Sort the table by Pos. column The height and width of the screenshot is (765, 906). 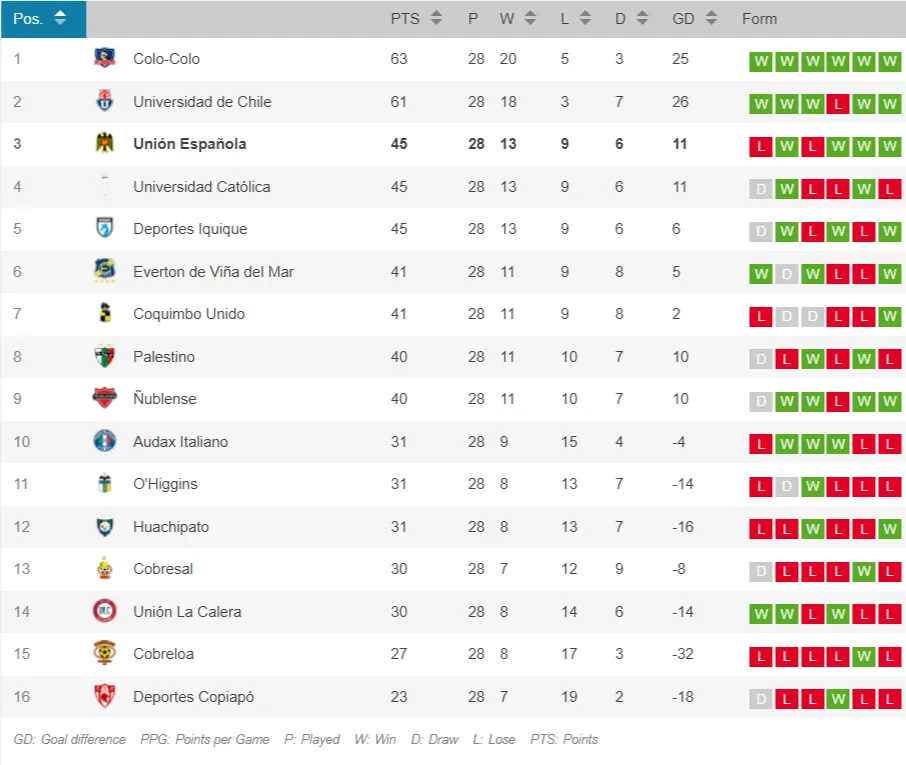60,19
